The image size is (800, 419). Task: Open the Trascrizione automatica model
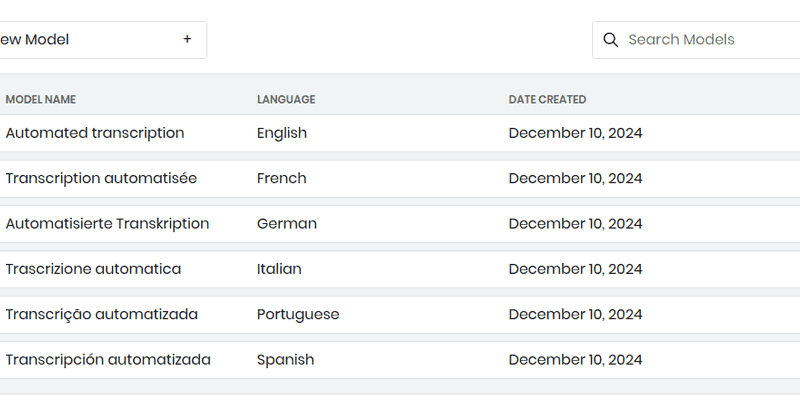click(93, 269)
